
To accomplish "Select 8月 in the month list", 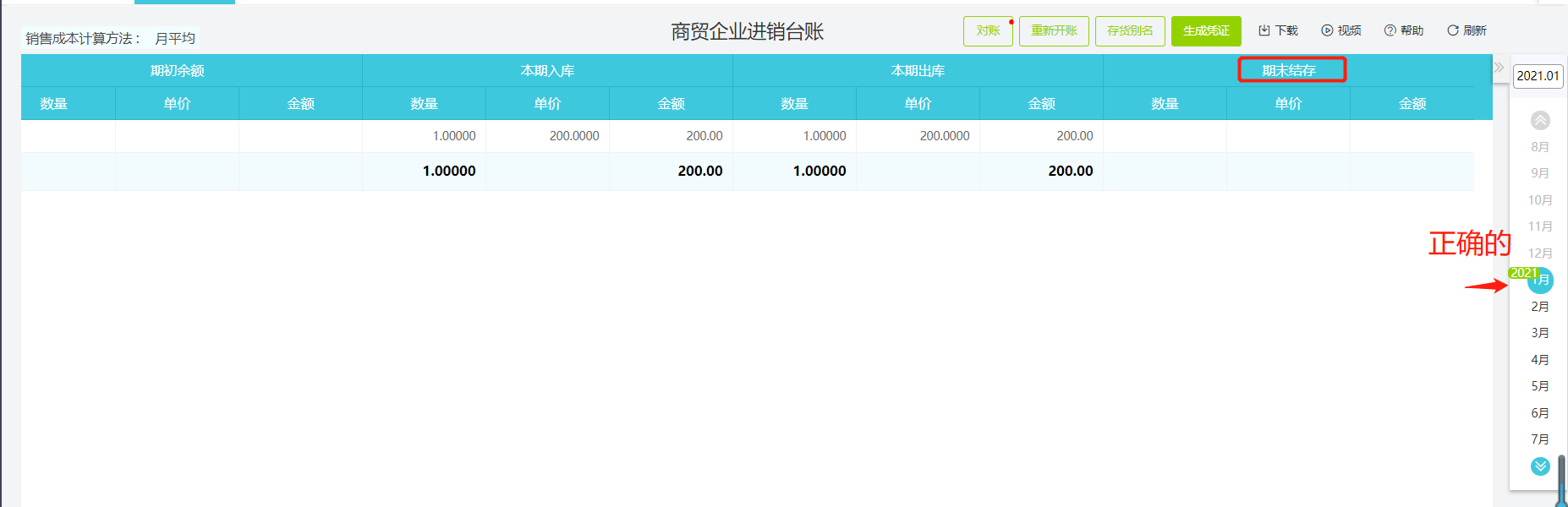I will tap(1540, 147).
